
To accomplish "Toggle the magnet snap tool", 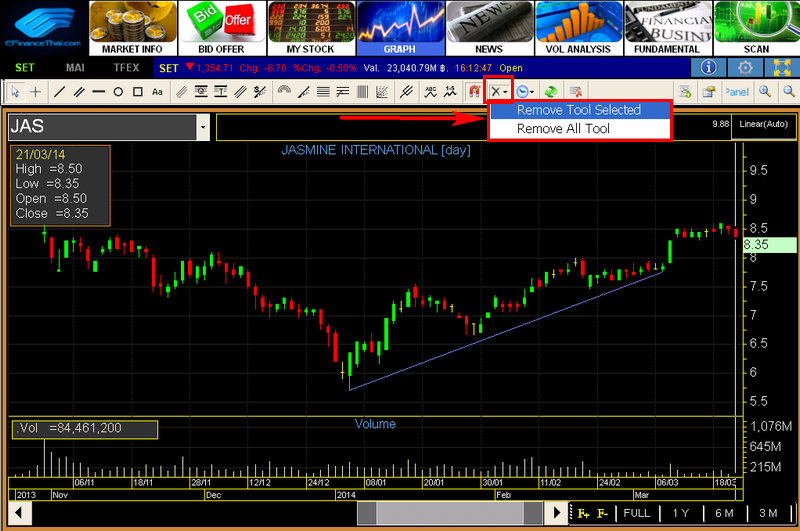I will tap(475, 91).
